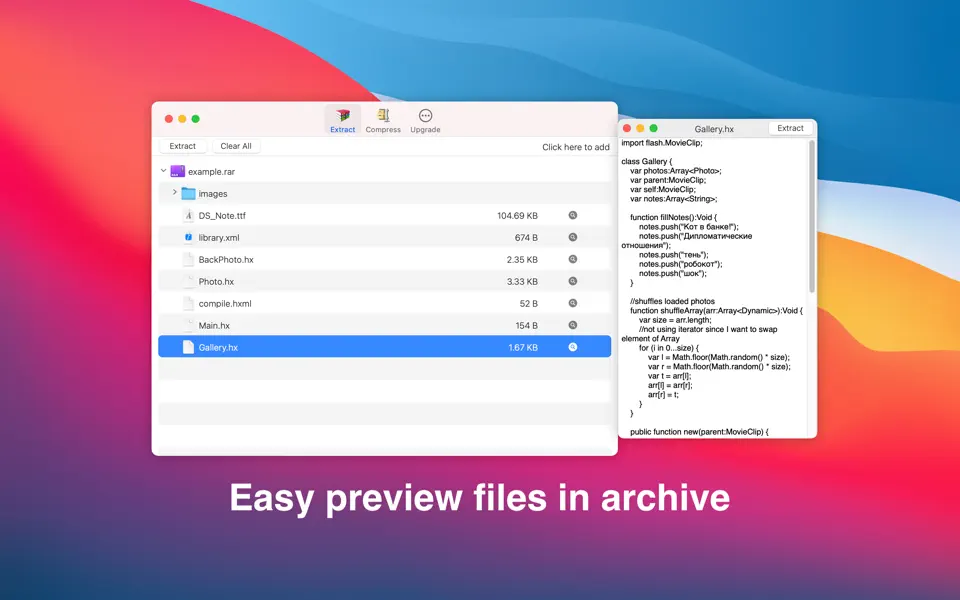The height and width of the screenshot is (600, 960).
Task: Select the Photo.hx file name
Action: coord(216,282)
